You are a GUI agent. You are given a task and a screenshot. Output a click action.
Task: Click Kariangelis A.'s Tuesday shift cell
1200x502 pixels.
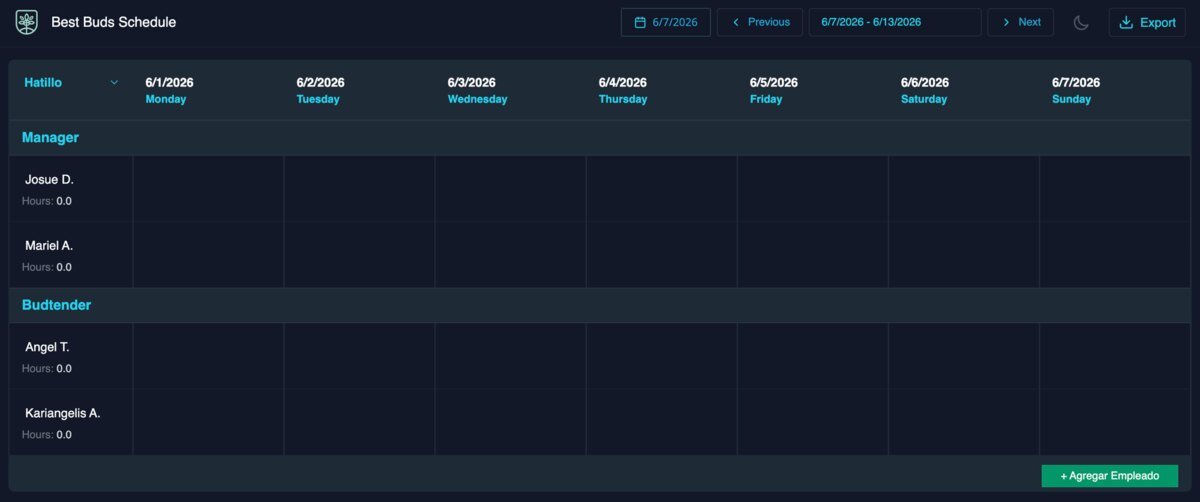[x=360, y=422]
